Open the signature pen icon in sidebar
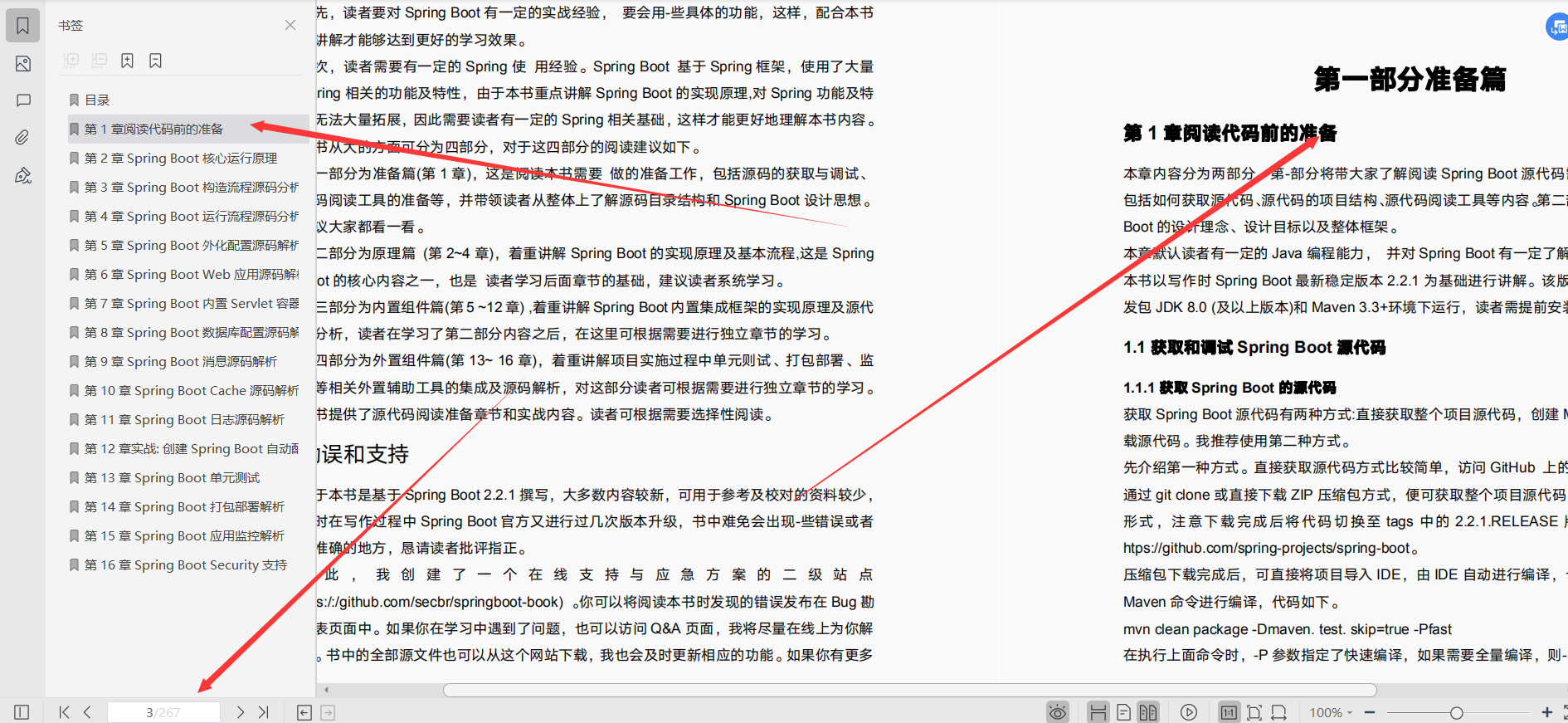 [22, 175]
